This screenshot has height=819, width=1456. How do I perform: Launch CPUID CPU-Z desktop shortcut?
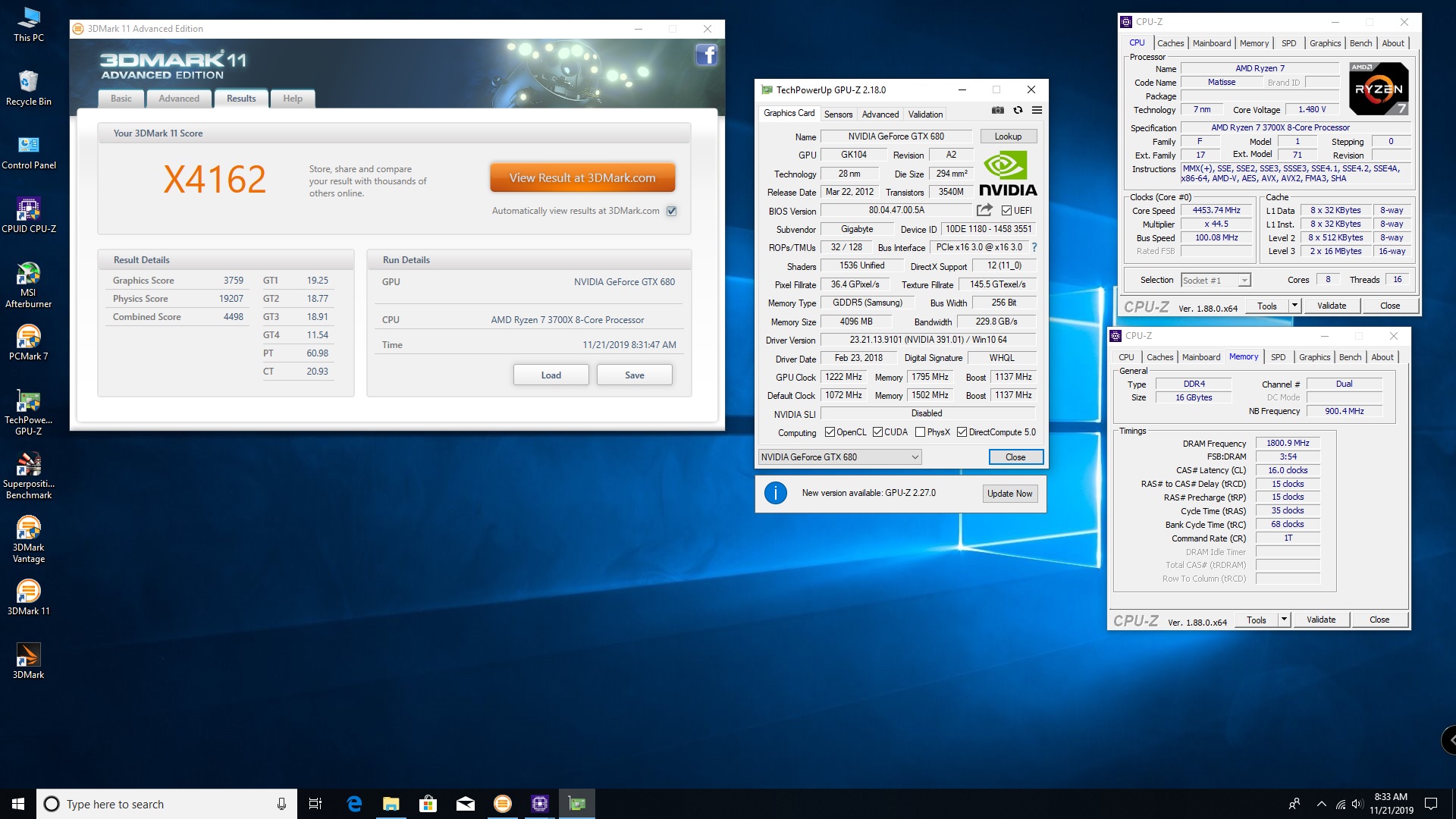[29, 215]
